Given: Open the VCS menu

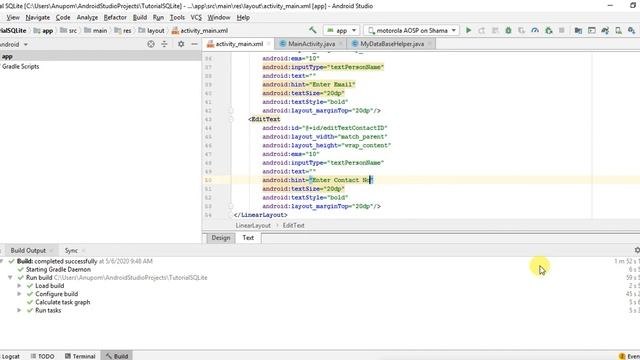Looking at the screenshot, I should [x=196, y=18].
